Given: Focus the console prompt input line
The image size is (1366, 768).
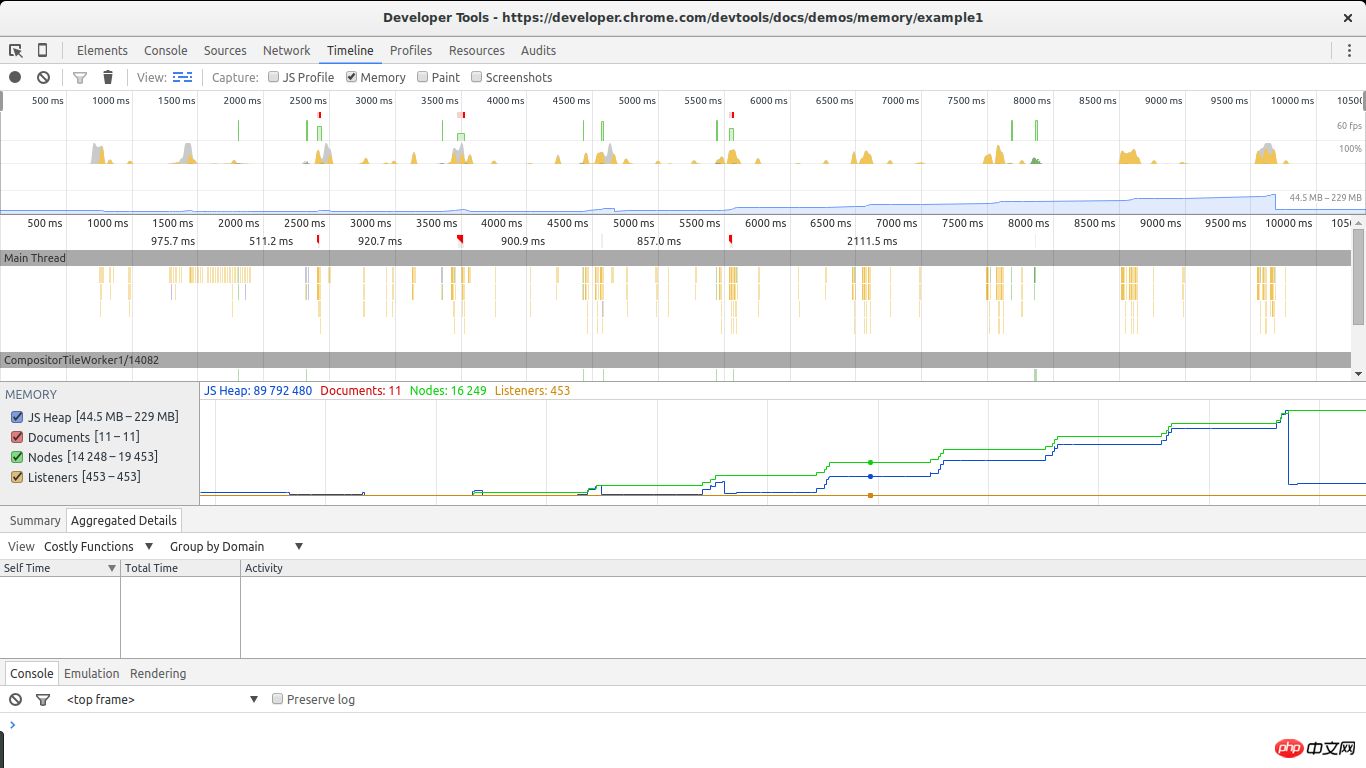Looking at the screenshot, I should (690, 724).
